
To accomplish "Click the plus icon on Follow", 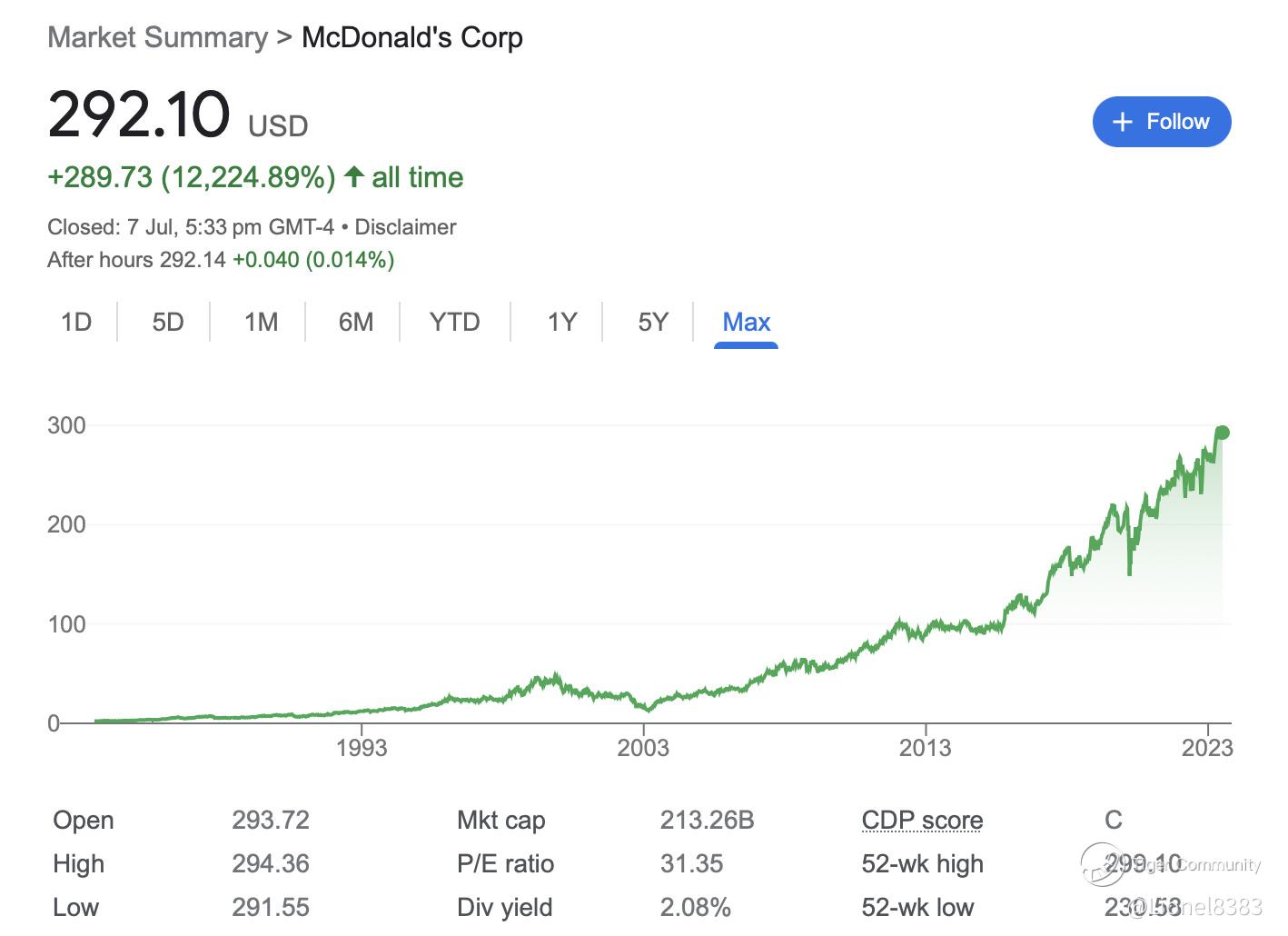I will point(1123,122).
